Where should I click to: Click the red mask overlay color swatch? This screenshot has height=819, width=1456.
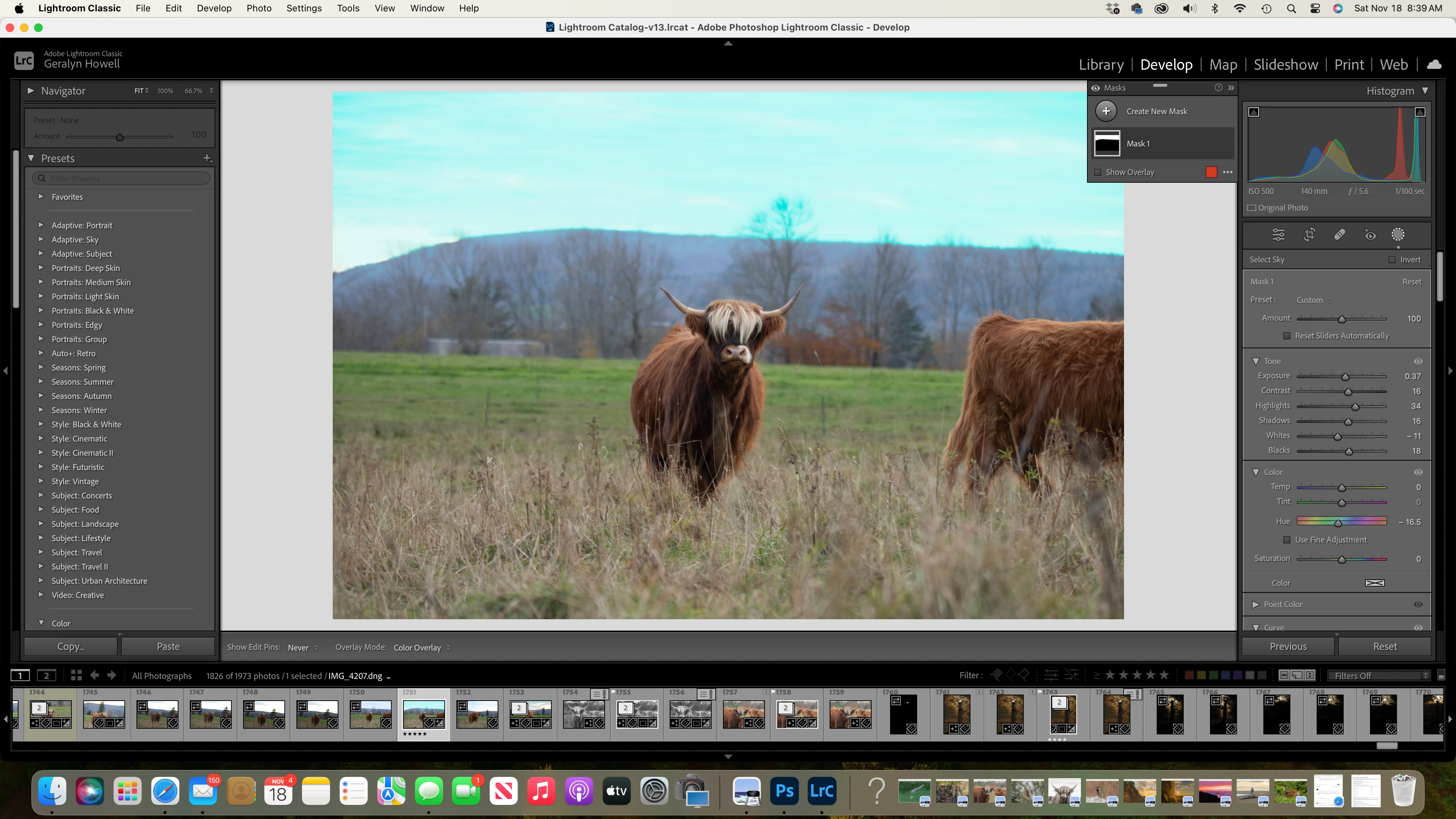pyautogui.click(x=1211, y=172)
